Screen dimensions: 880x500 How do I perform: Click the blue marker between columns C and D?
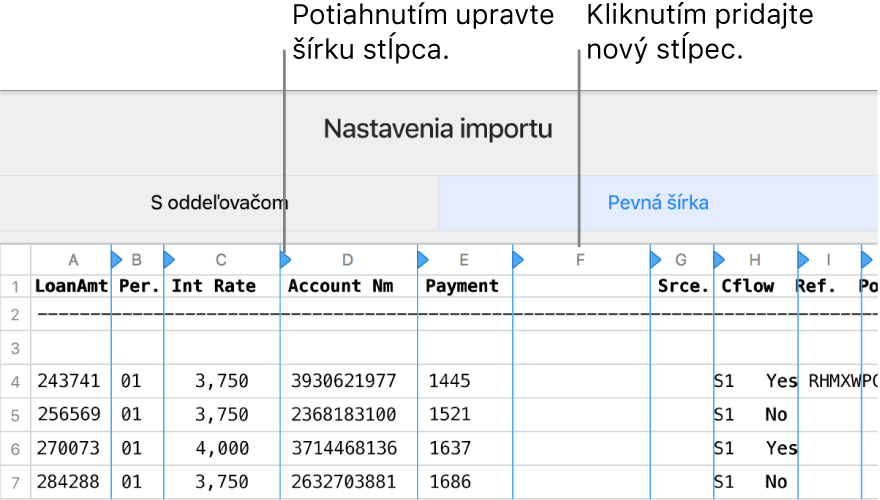[x=285, y=260]
